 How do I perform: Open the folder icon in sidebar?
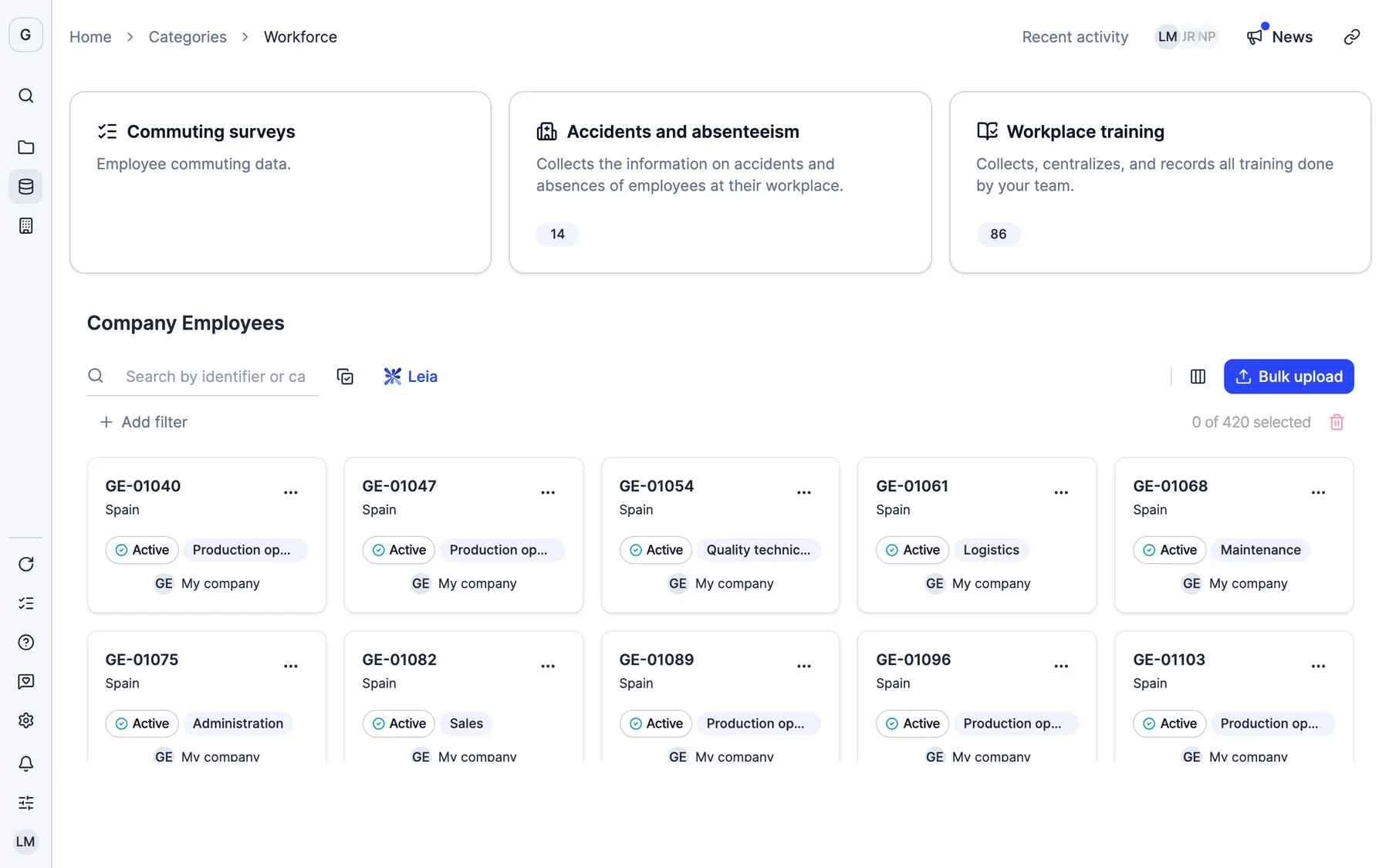[25, 147]
